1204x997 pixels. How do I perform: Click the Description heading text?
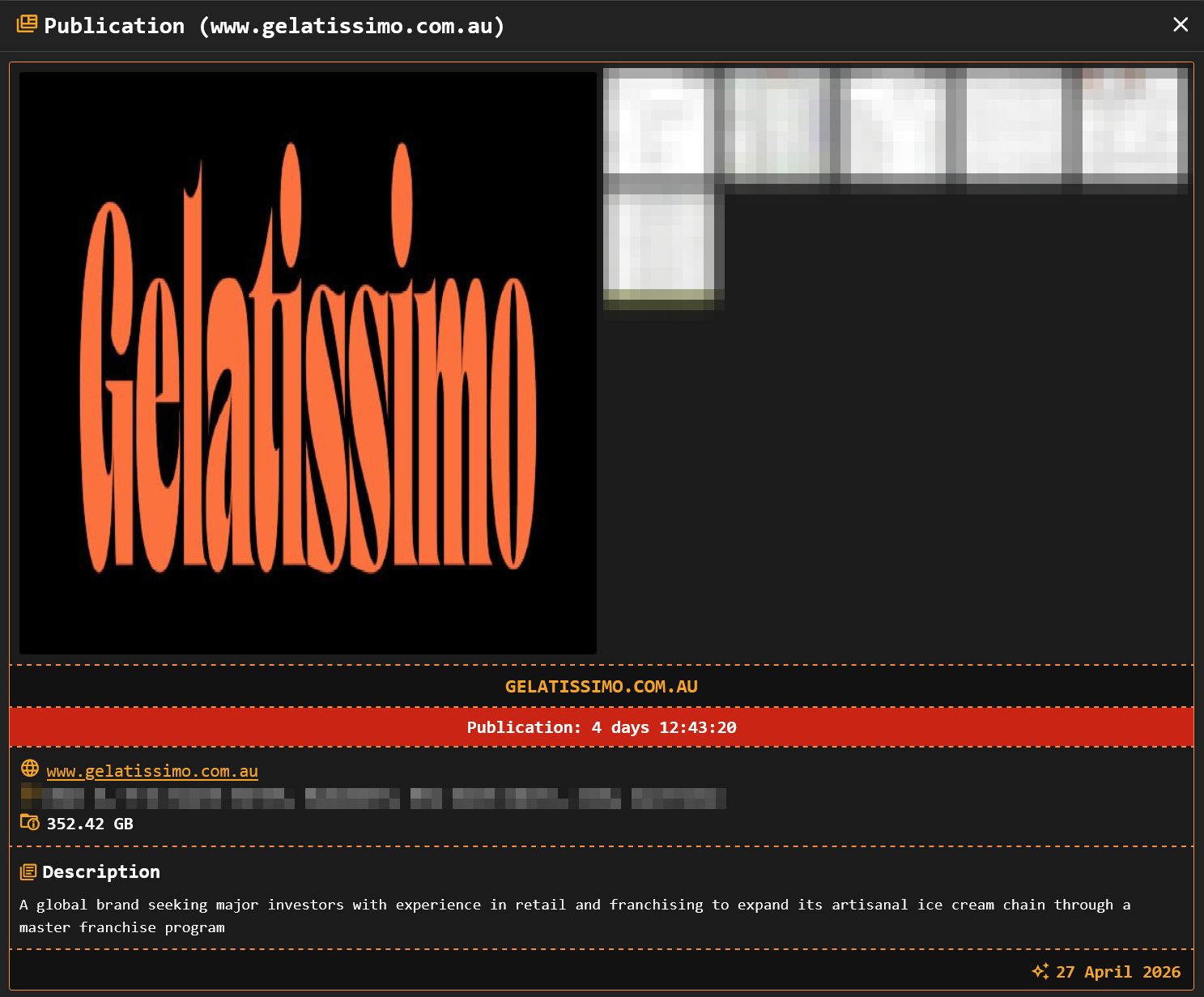(101, 872)
